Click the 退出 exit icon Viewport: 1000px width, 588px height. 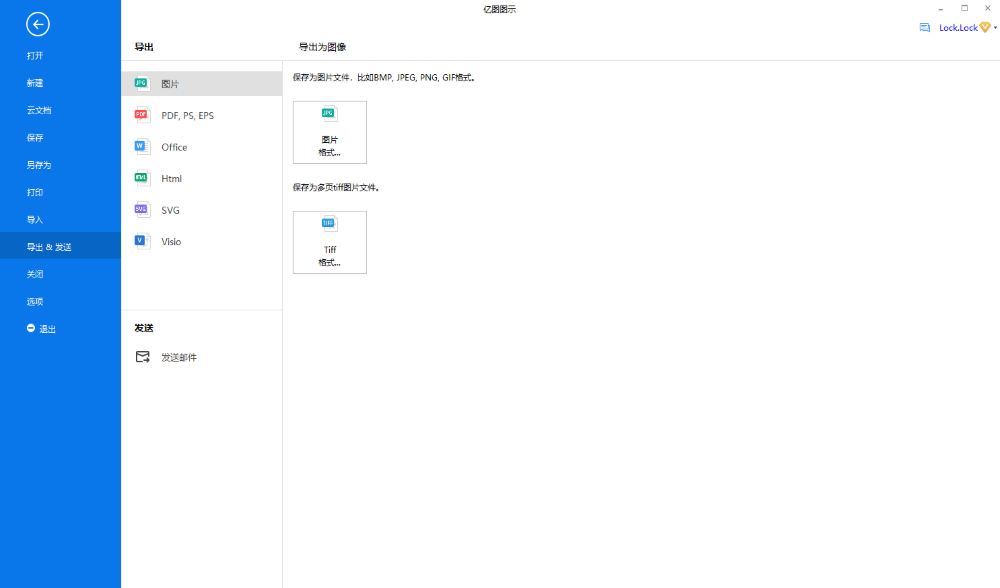[x=31, y=328]
